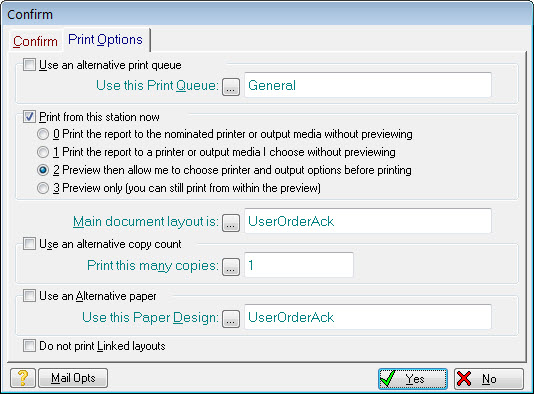Select option 3 Preview only

coord(43,188)
